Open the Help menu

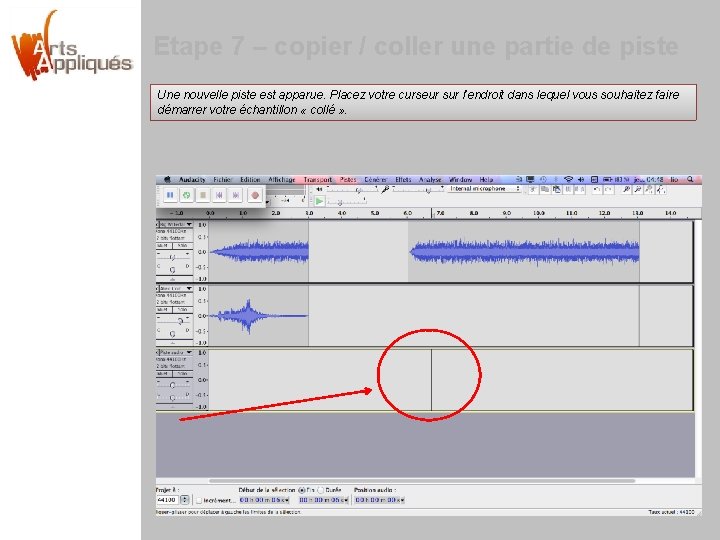click(x=486, y=180)
